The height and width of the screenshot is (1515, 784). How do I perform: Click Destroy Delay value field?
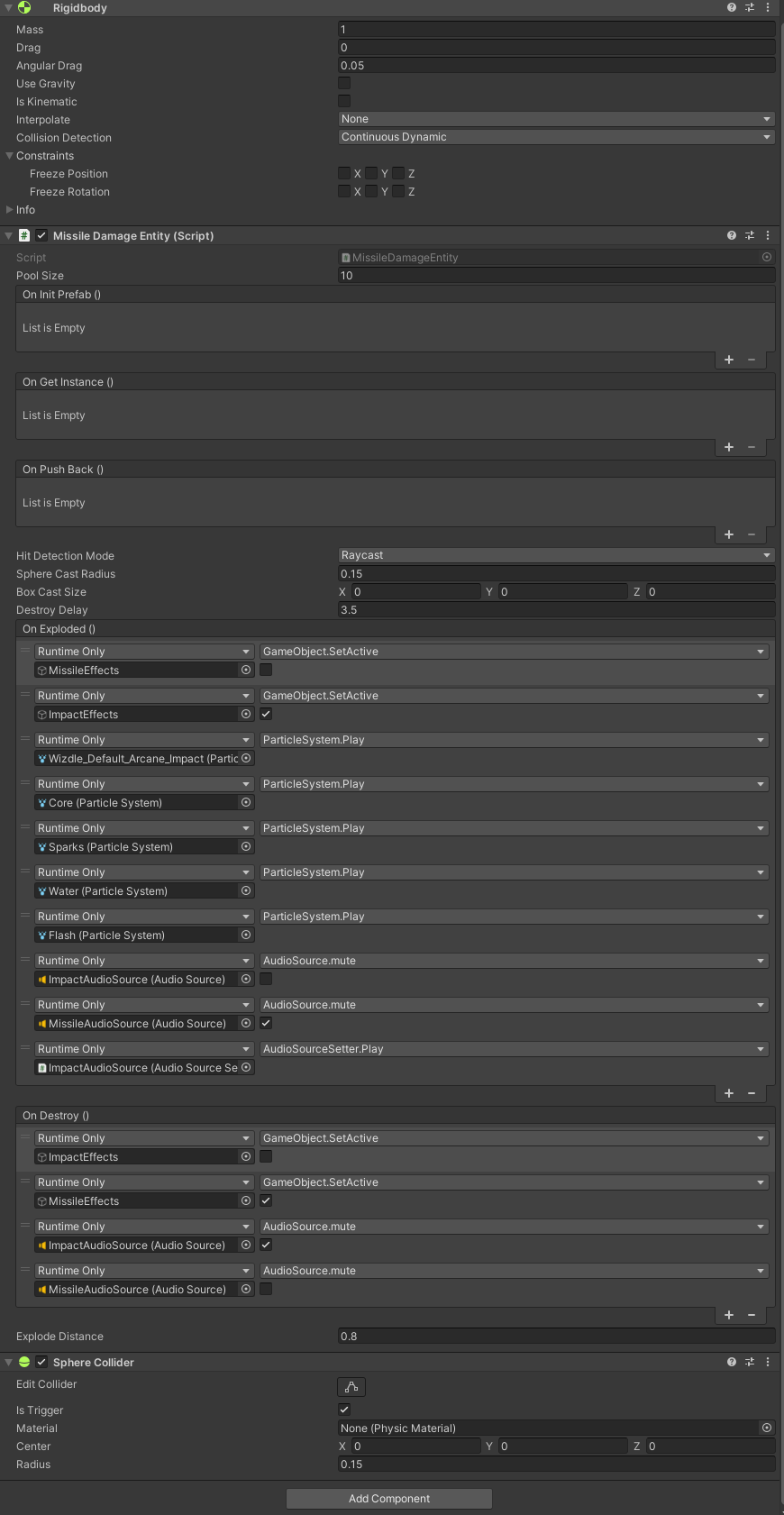click(x=556, y=609)
